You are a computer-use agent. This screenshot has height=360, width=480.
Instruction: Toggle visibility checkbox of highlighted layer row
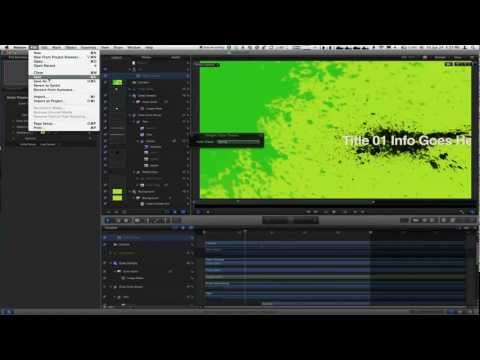click(106, 76)
